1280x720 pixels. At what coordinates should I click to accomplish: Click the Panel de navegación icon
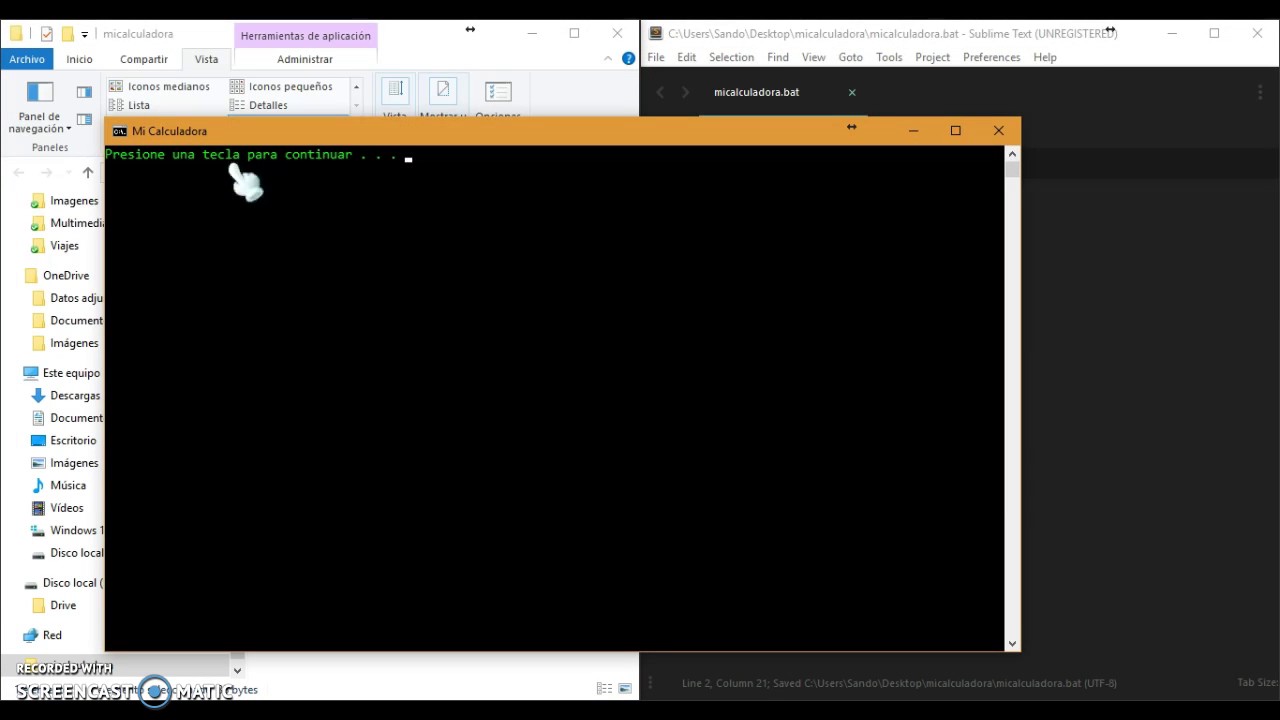pos(40,93)
